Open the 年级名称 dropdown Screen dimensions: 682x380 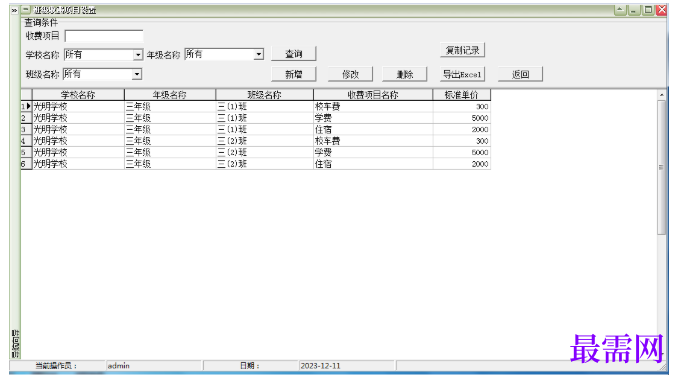pos(259,54)
